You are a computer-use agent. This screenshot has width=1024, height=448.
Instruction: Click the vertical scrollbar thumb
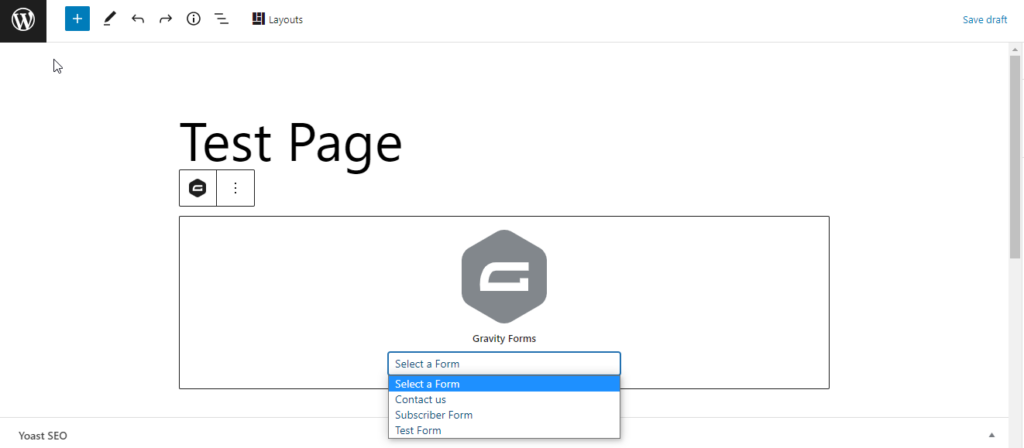(1014, 157)
